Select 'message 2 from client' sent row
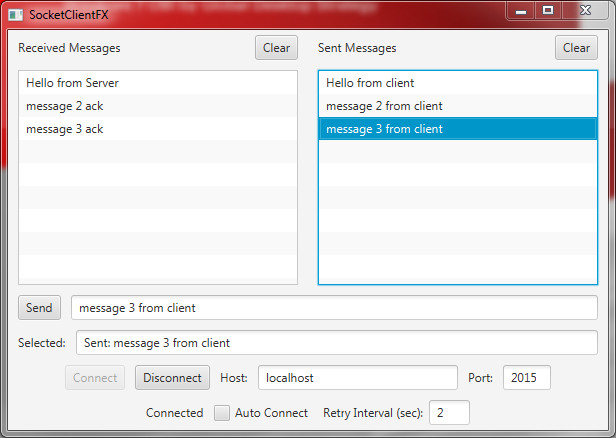The image size is (616, 438). tap(458, 106)
